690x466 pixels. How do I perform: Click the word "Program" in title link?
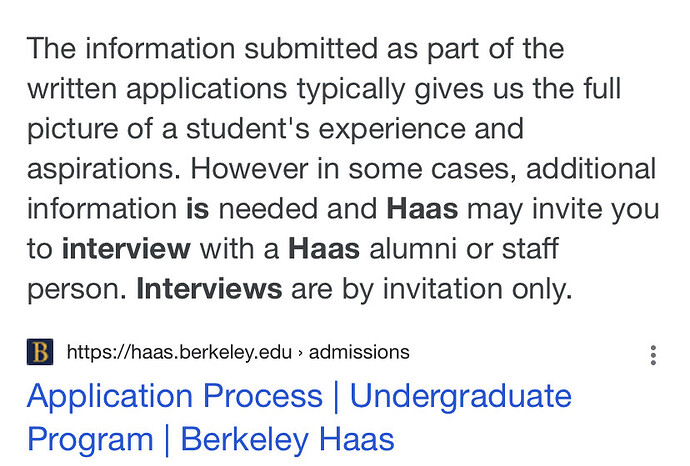[x=90, y=440]
